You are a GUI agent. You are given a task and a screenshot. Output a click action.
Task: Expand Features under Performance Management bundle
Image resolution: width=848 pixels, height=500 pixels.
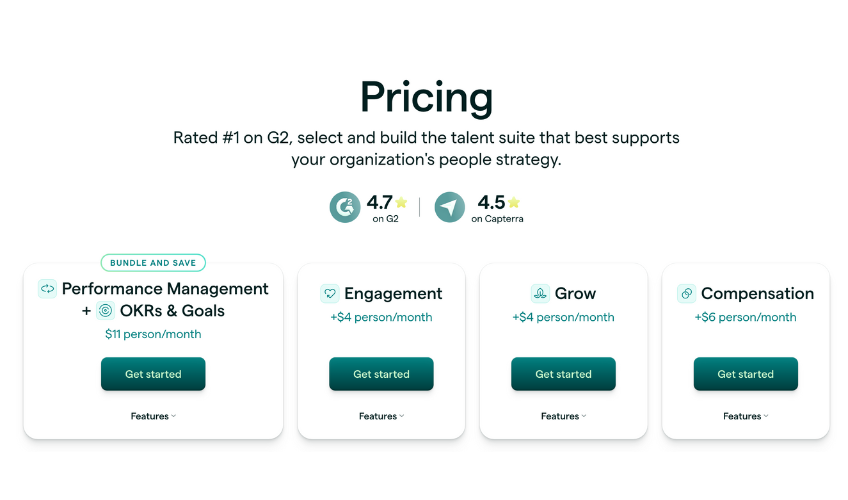pos(153,416)
